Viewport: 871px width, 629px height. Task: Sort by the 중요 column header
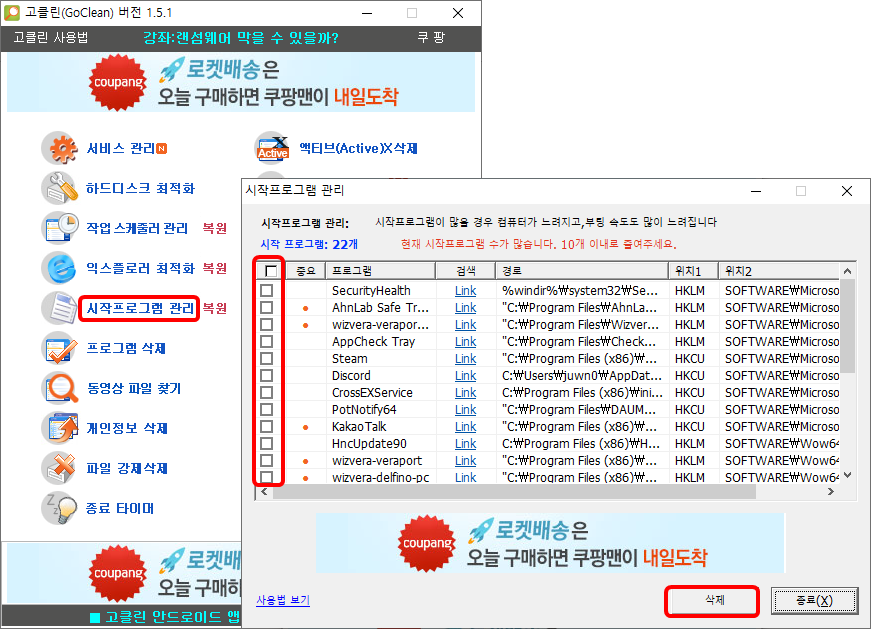(x=306, y=271)
